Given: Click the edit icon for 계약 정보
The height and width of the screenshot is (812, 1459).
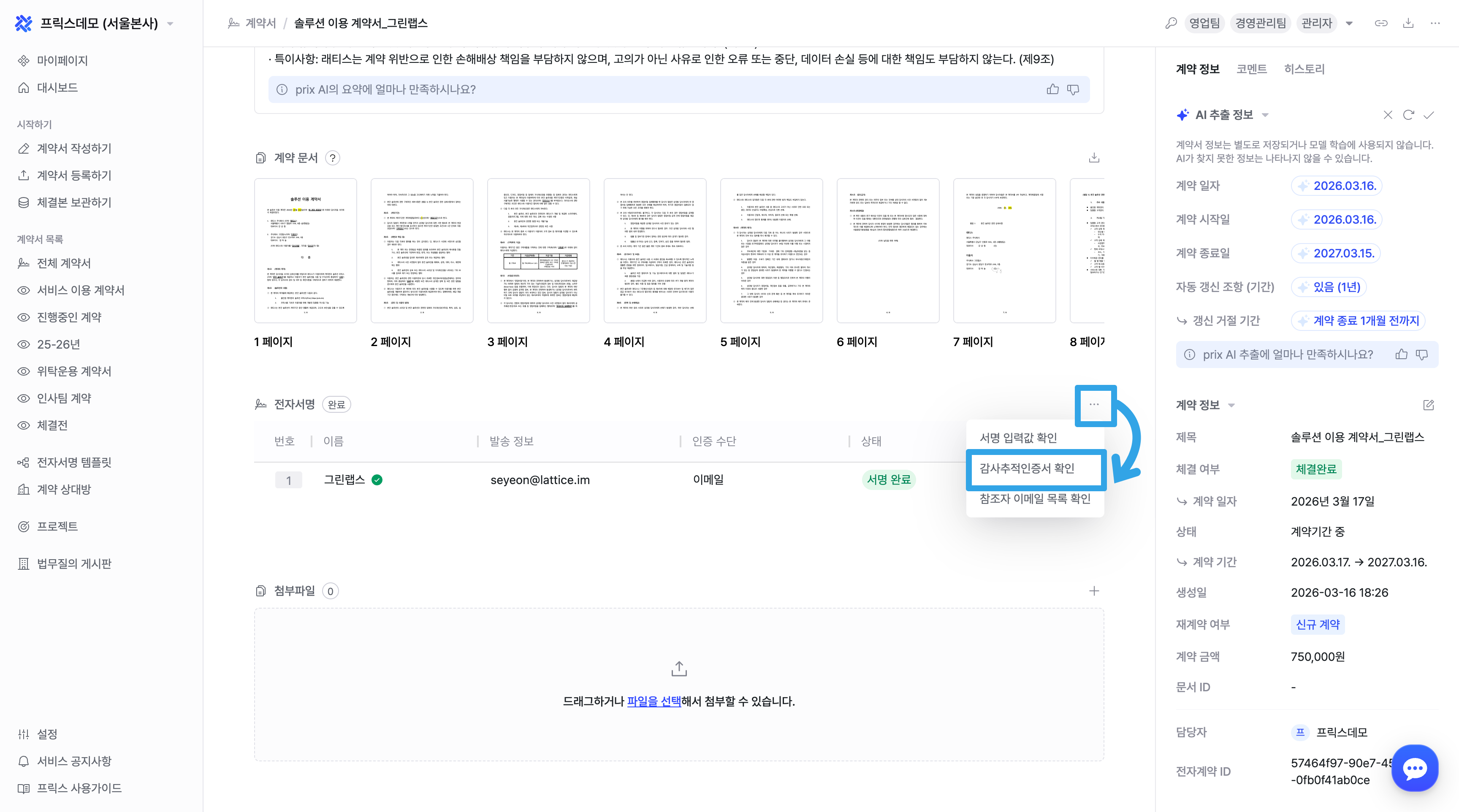Looking at the screenshot, I should (x=1428, y=405).
